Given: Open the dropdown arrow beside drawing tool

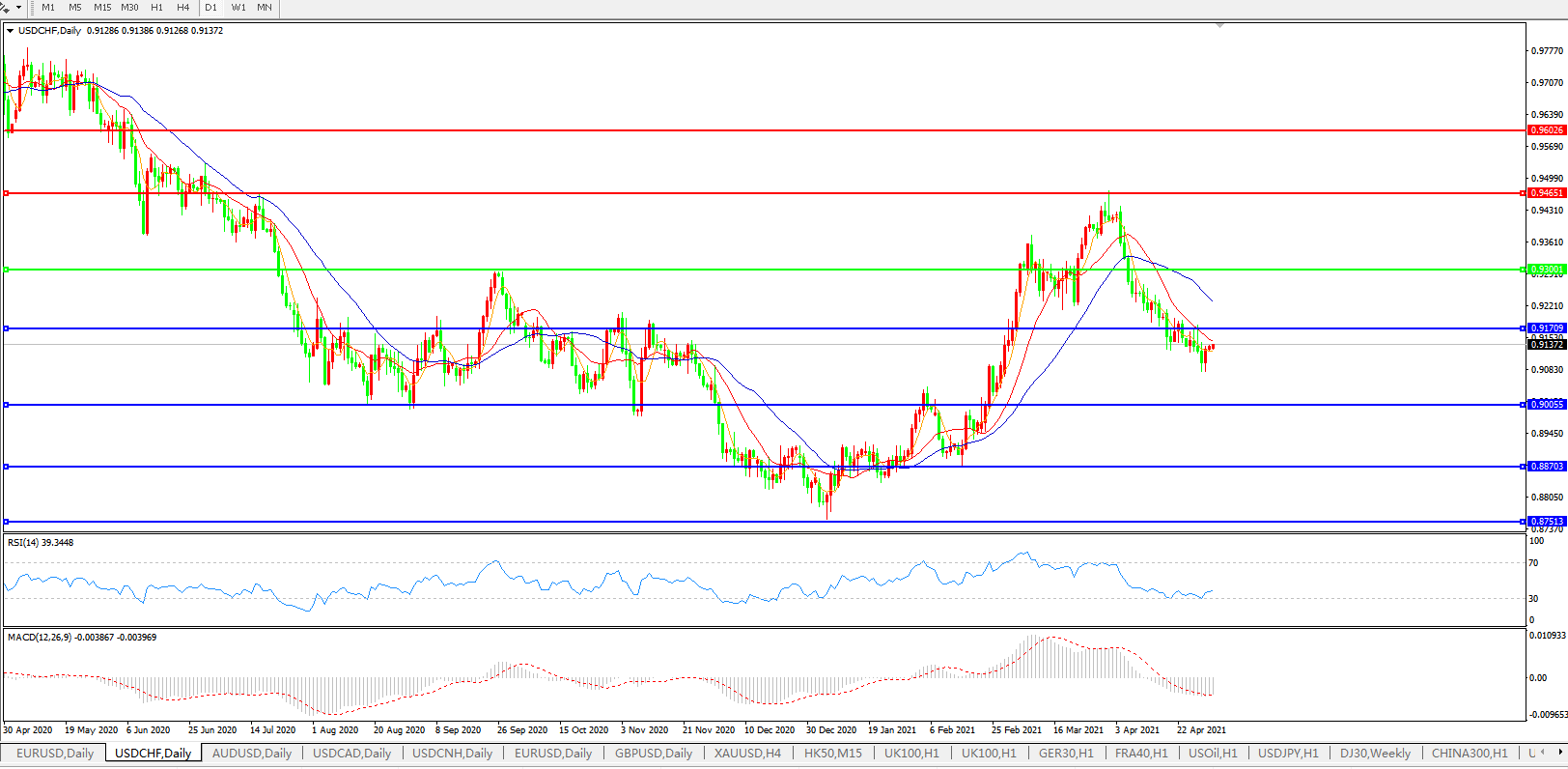Looking at the screenshot, I should [18, 7].
